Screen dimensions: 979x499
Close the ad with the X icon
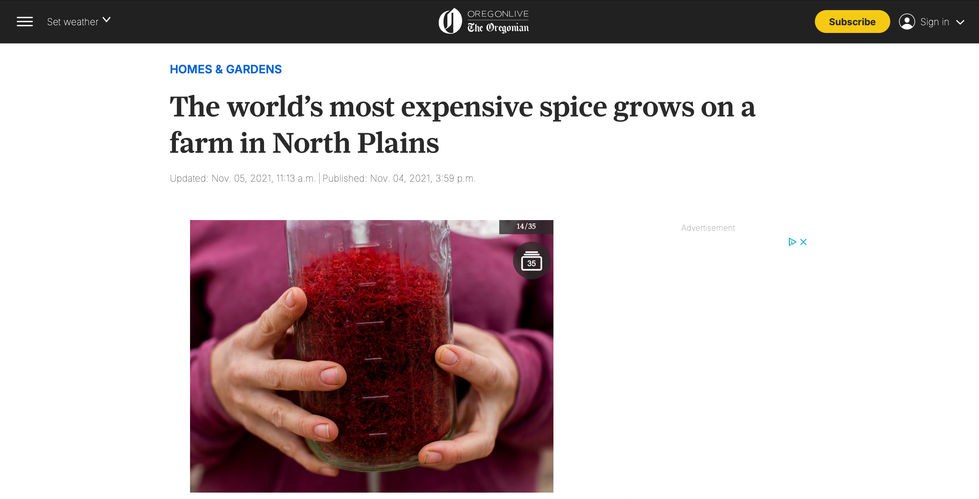click(x=804, y=242)
